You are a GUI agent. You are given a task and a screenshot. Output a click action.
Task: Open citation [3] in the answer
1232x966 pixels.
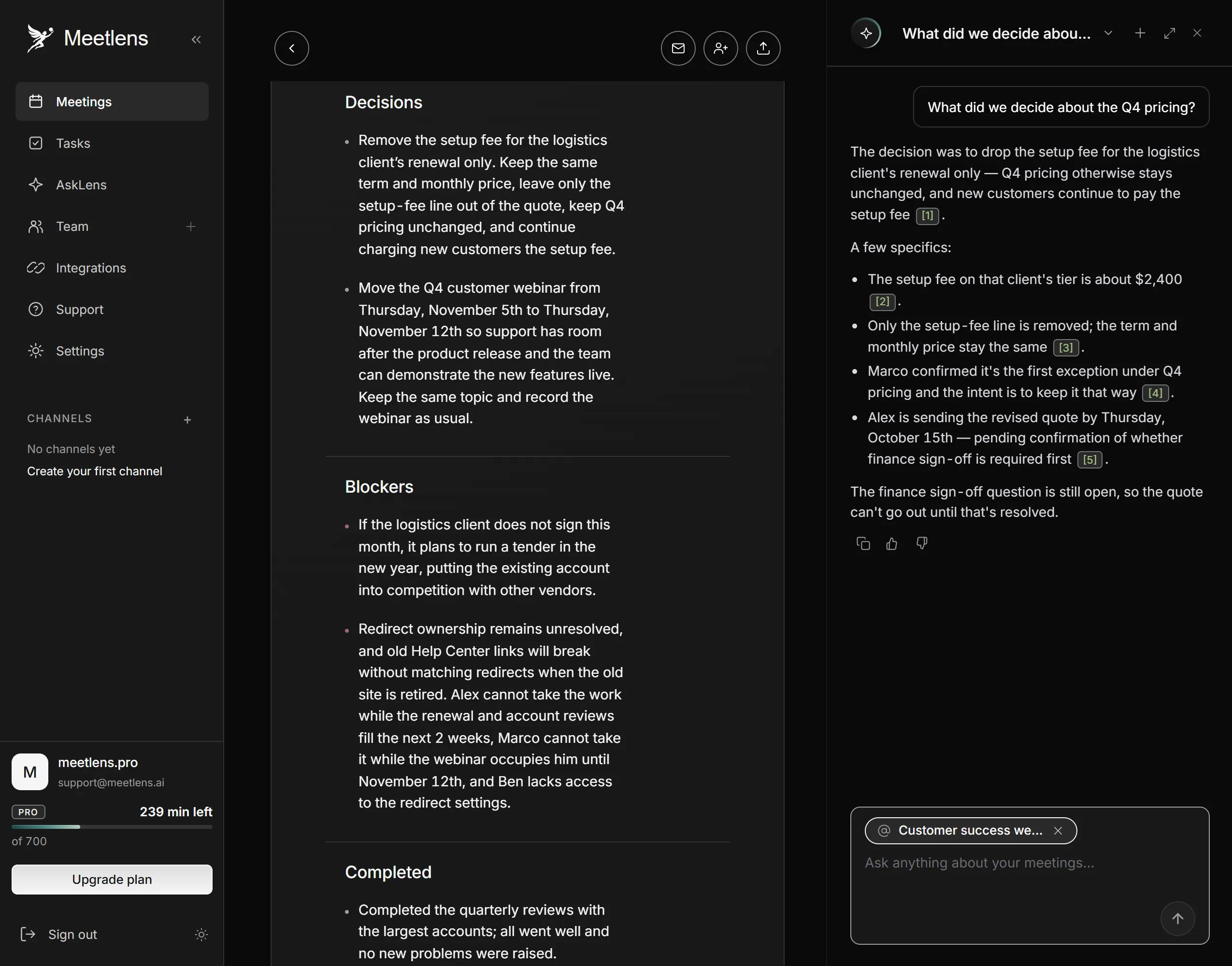pyautogui.click(x=1066, y=347)
